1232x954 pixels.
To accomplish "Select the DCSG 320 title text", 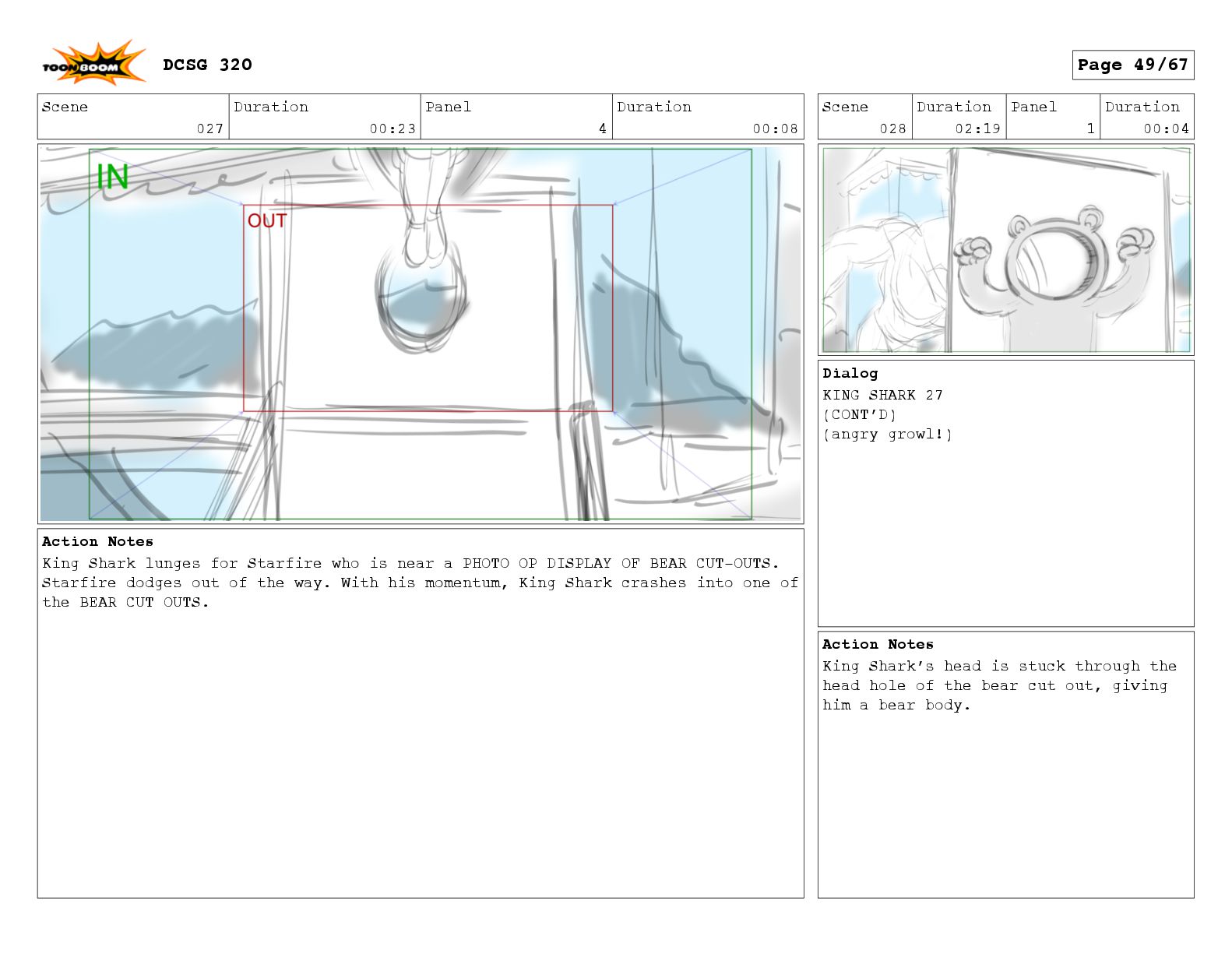I will click(207, 65).
